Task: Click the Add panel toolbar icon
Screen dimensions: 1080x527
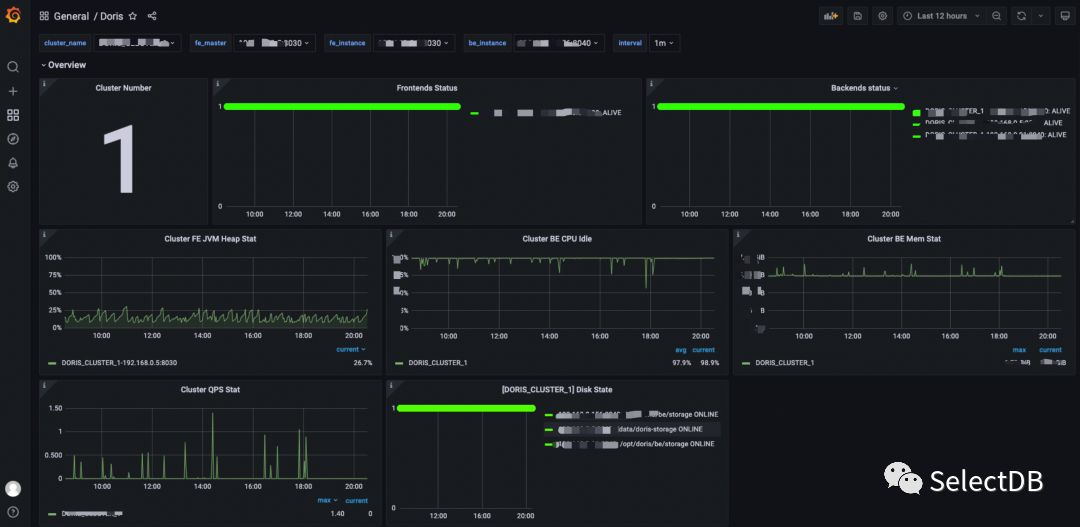Action: click(x=831, y=16)
